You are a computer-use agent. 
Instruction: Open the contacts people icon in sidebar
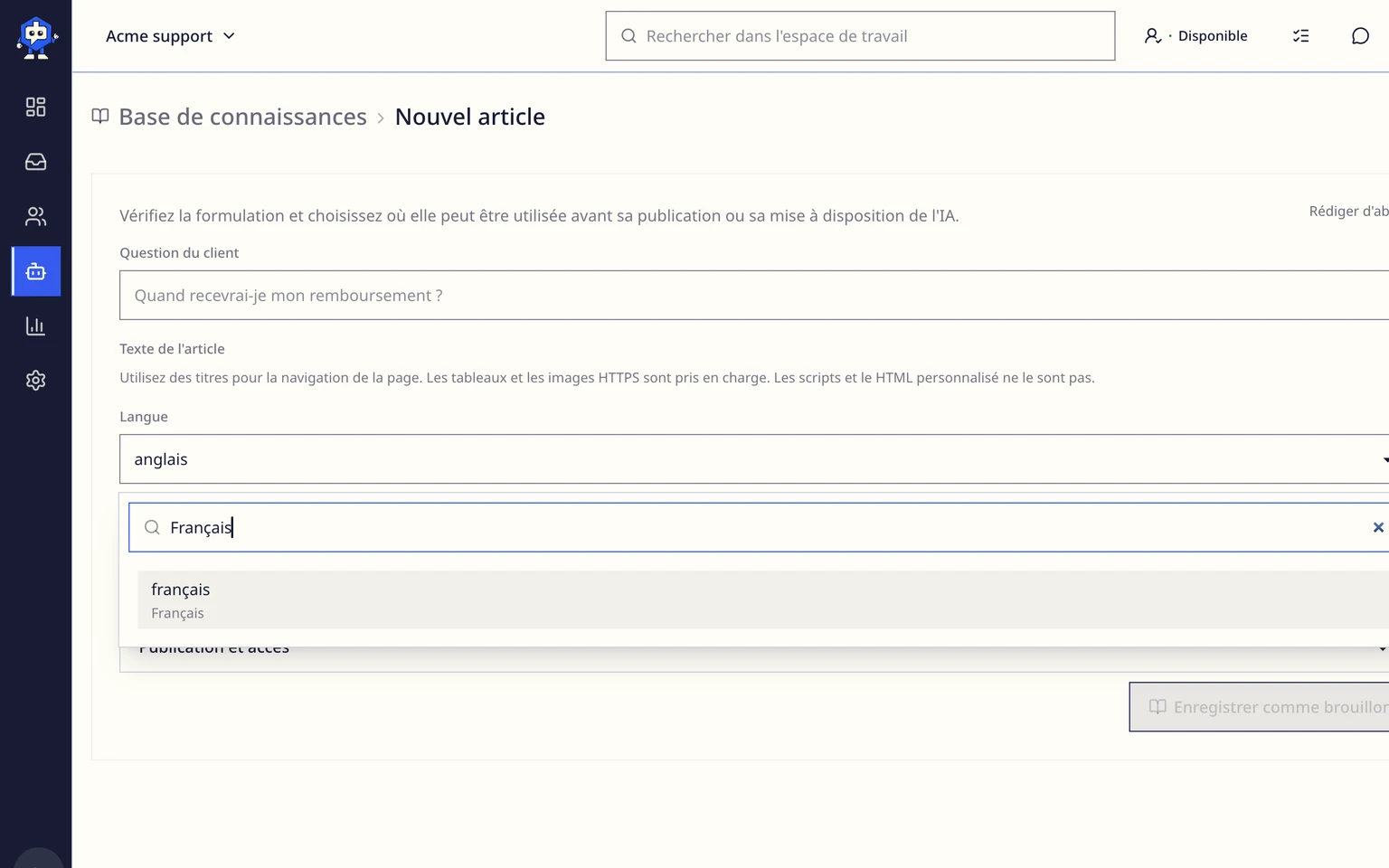pos(36,217)
